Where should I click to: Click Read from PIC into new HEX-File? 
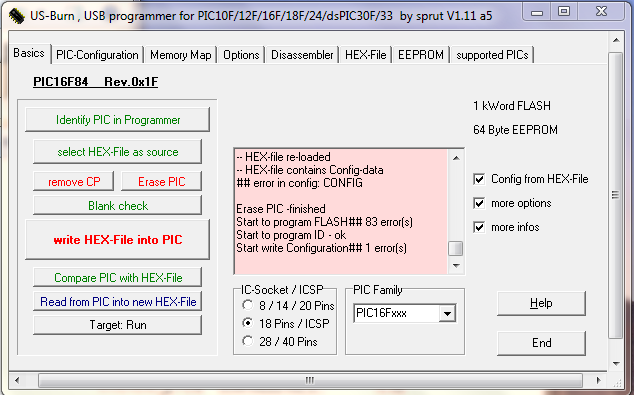pyautogui.click(x=118, y=302)
